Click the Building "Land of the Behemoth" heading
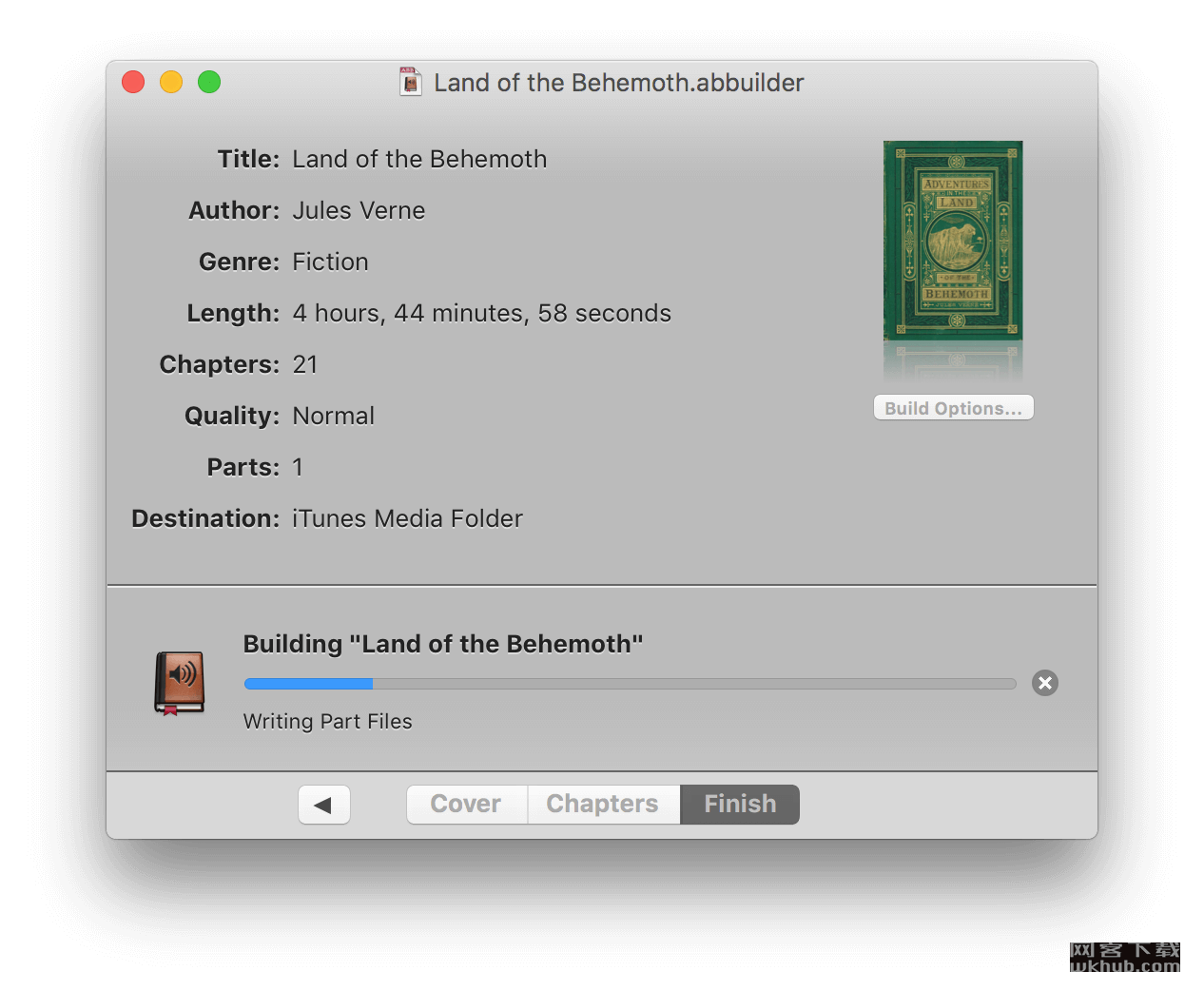 [x=443, y=644]
